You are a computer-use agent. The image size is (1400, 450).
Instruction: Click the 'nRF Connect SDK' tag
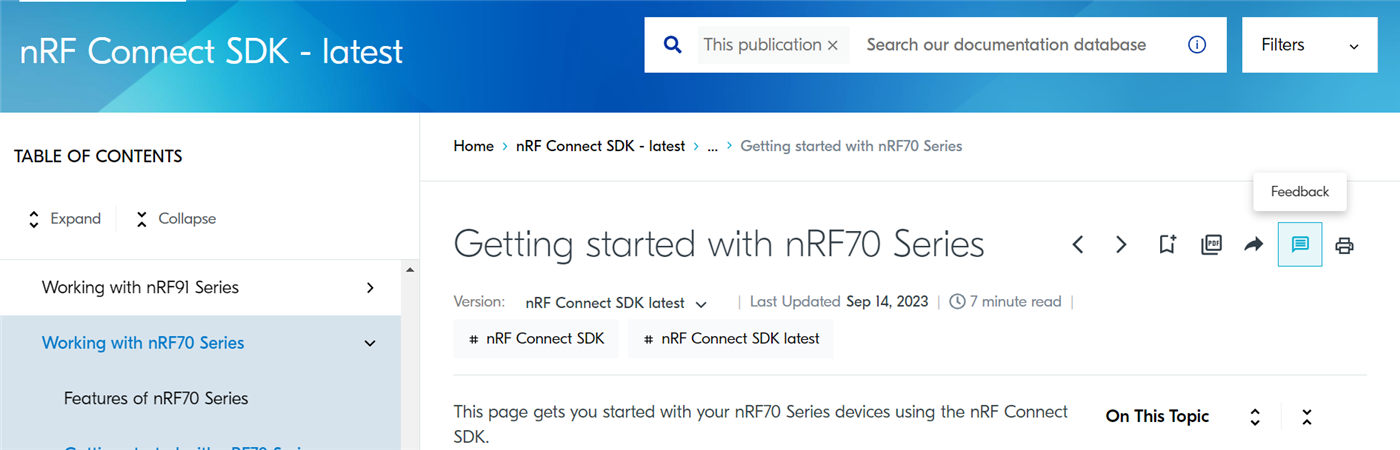(536, 339)
